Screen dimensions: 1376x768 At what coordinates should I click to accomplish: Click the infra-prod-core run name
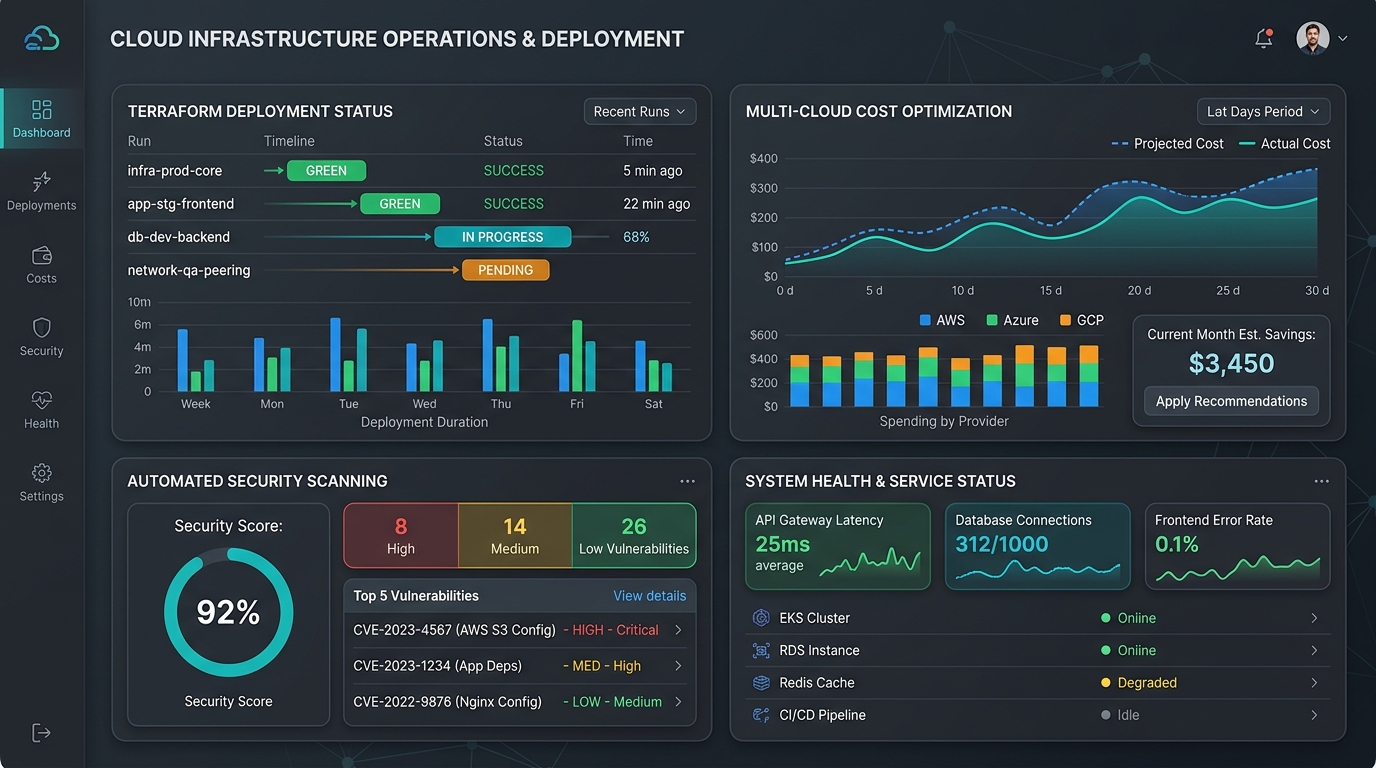pos(175,171)
